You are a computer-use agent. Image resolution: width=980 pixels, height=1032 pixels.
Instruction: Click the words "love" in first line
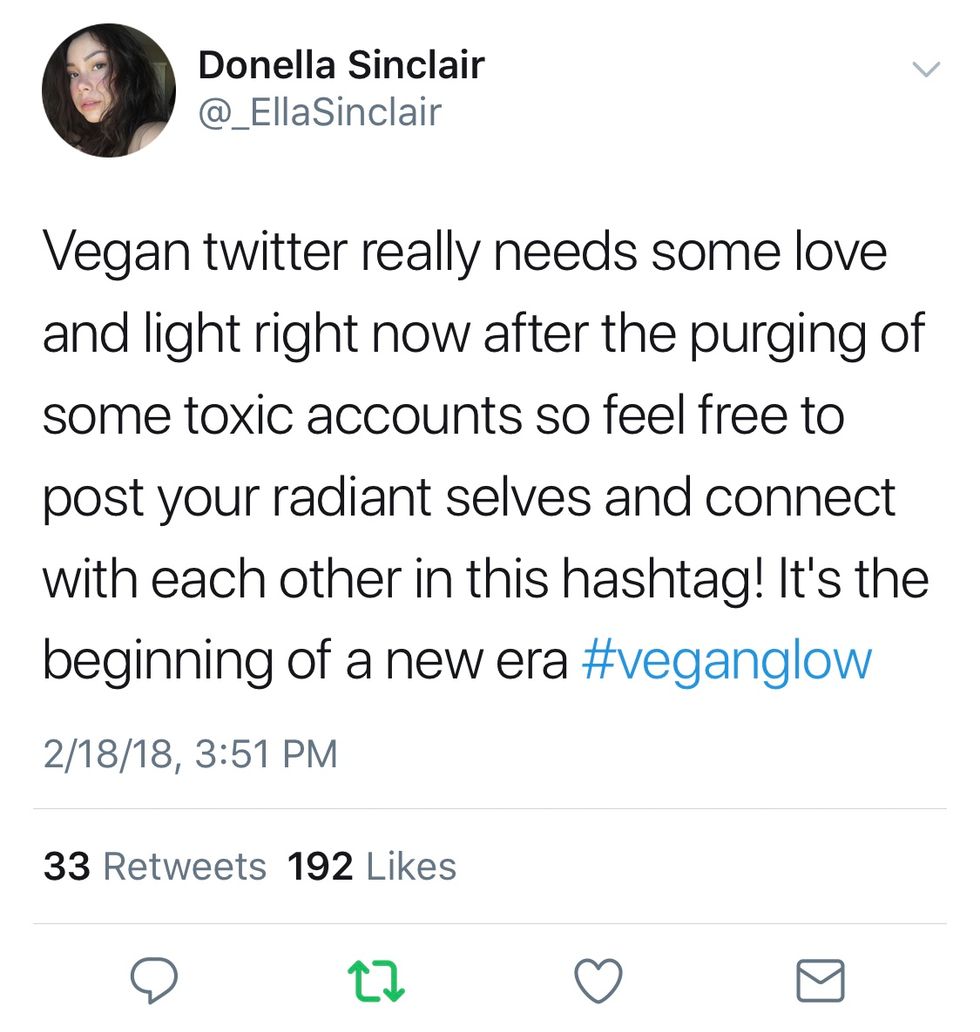[840, 253]
